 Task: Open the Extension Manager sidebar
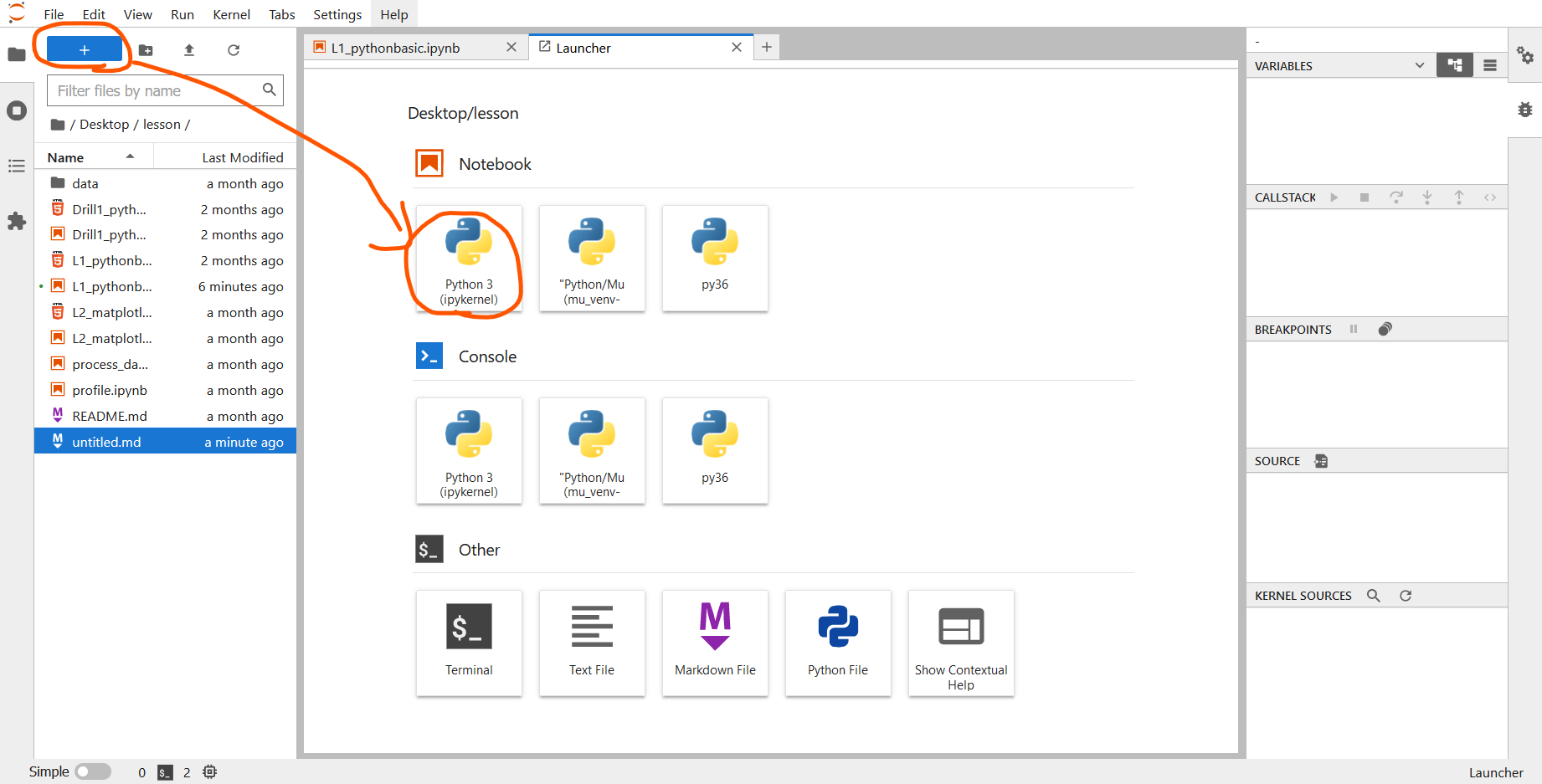pos(17,221)
